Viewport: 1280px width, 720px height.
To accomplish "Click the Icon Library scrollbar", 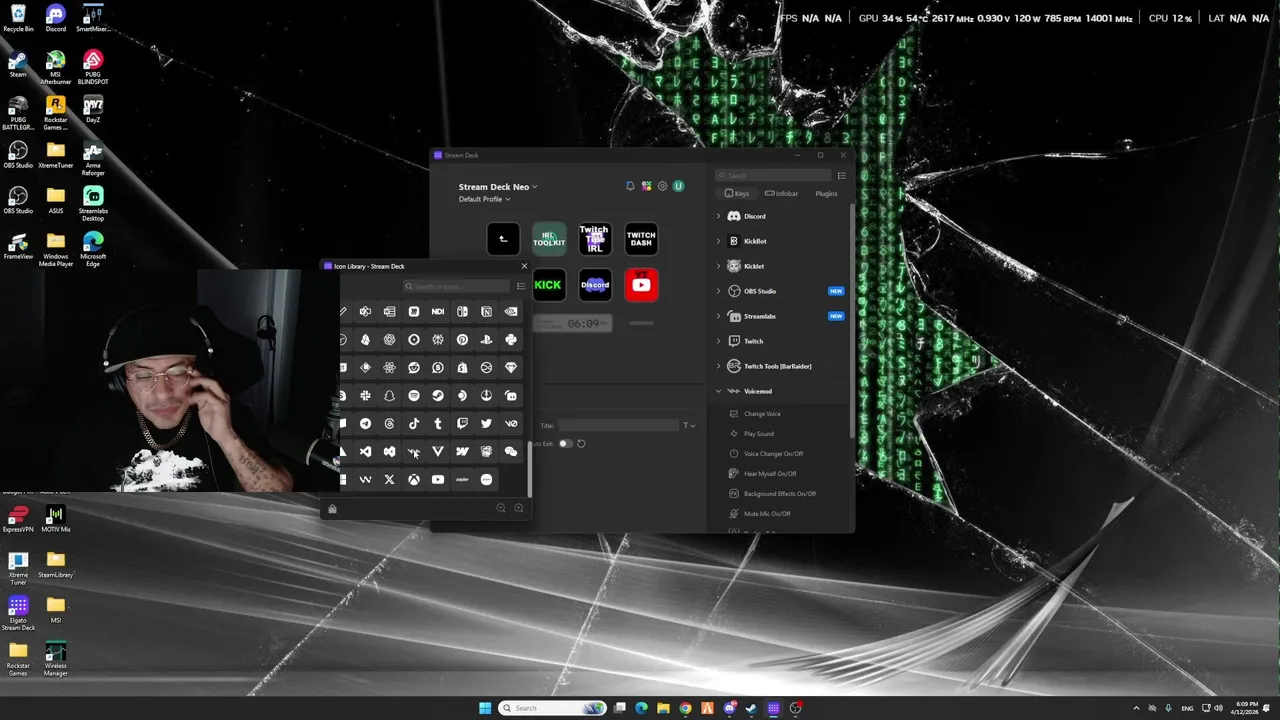I will 529,468.
